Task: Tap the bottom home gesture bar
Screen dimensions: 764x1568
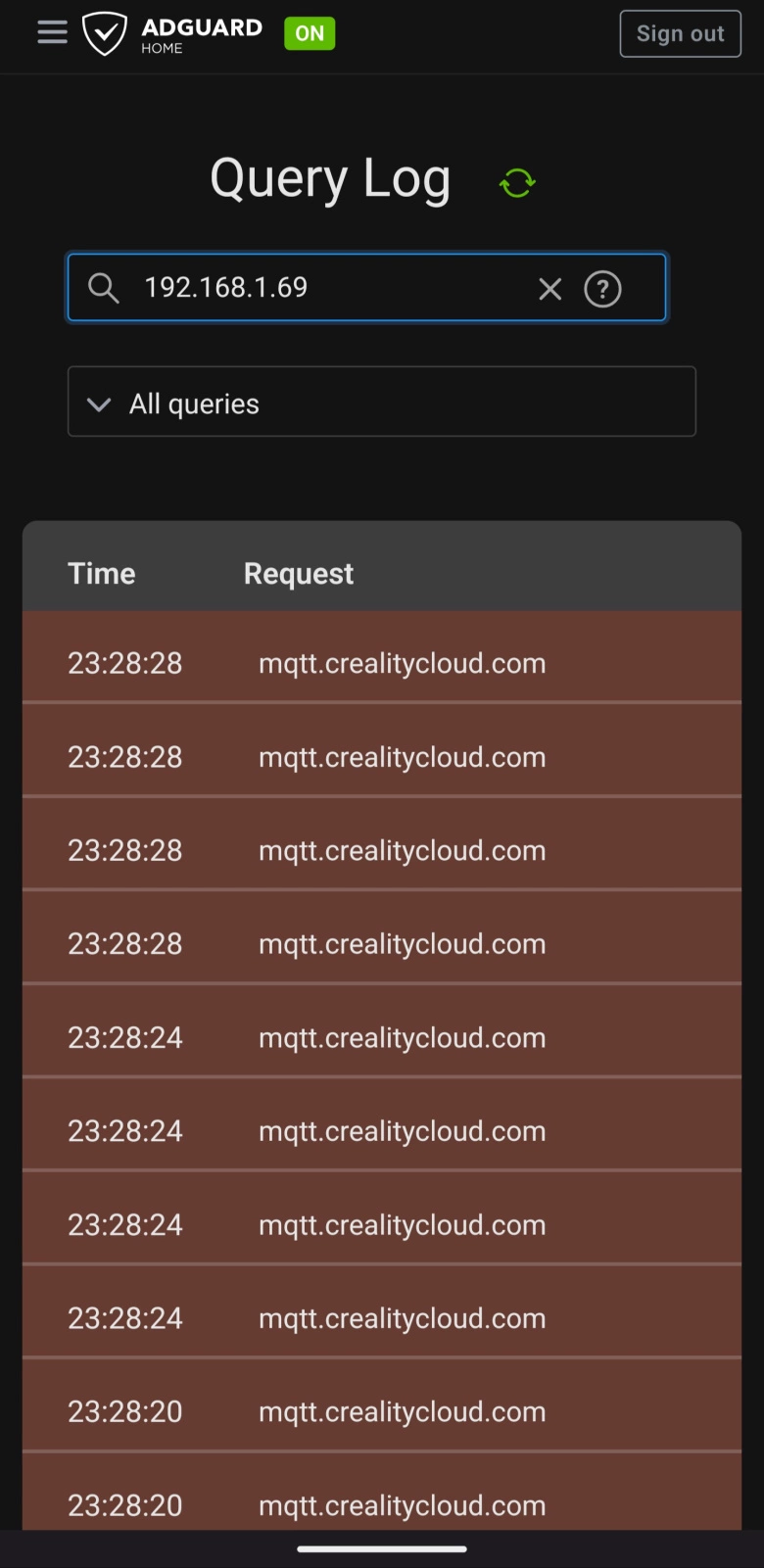Action: (x=382, y=1549)
